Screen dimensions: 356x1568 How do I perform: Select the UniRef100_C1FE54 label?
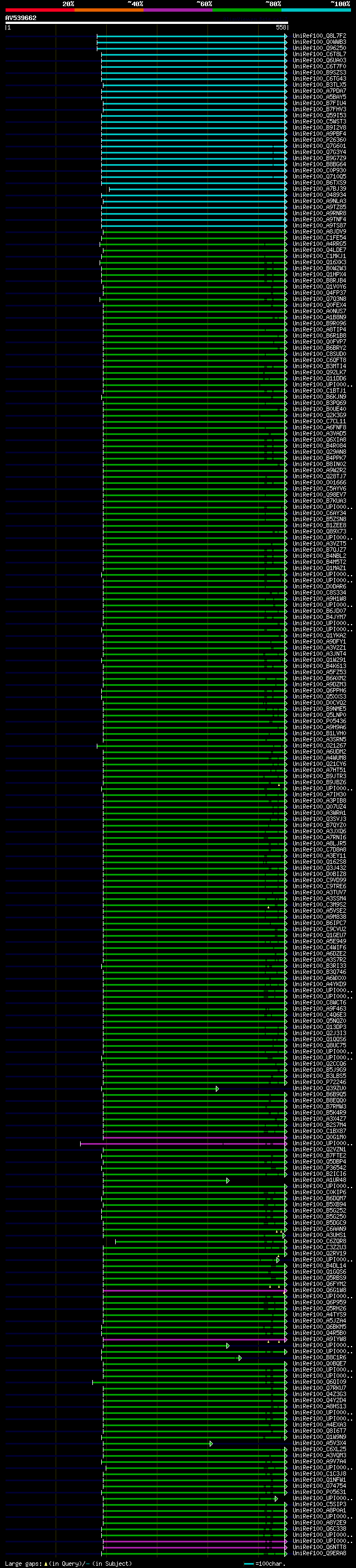(319, 238)
